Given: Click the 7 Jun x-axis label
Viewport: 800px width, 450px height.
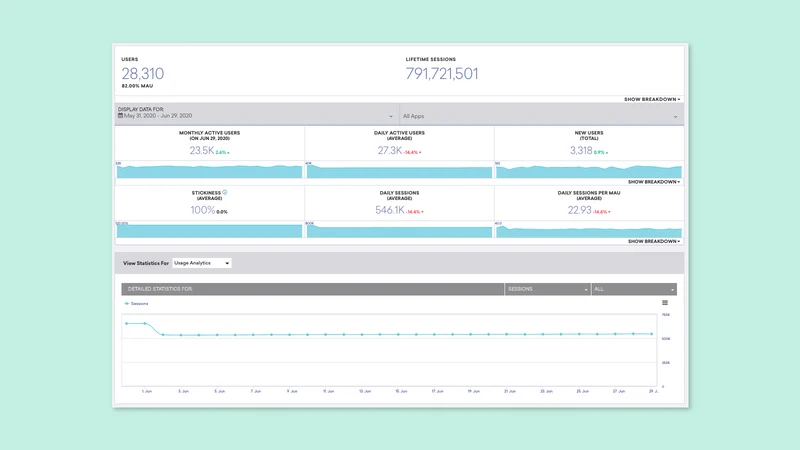Looking at the screenshot, I should click(256, 391).
